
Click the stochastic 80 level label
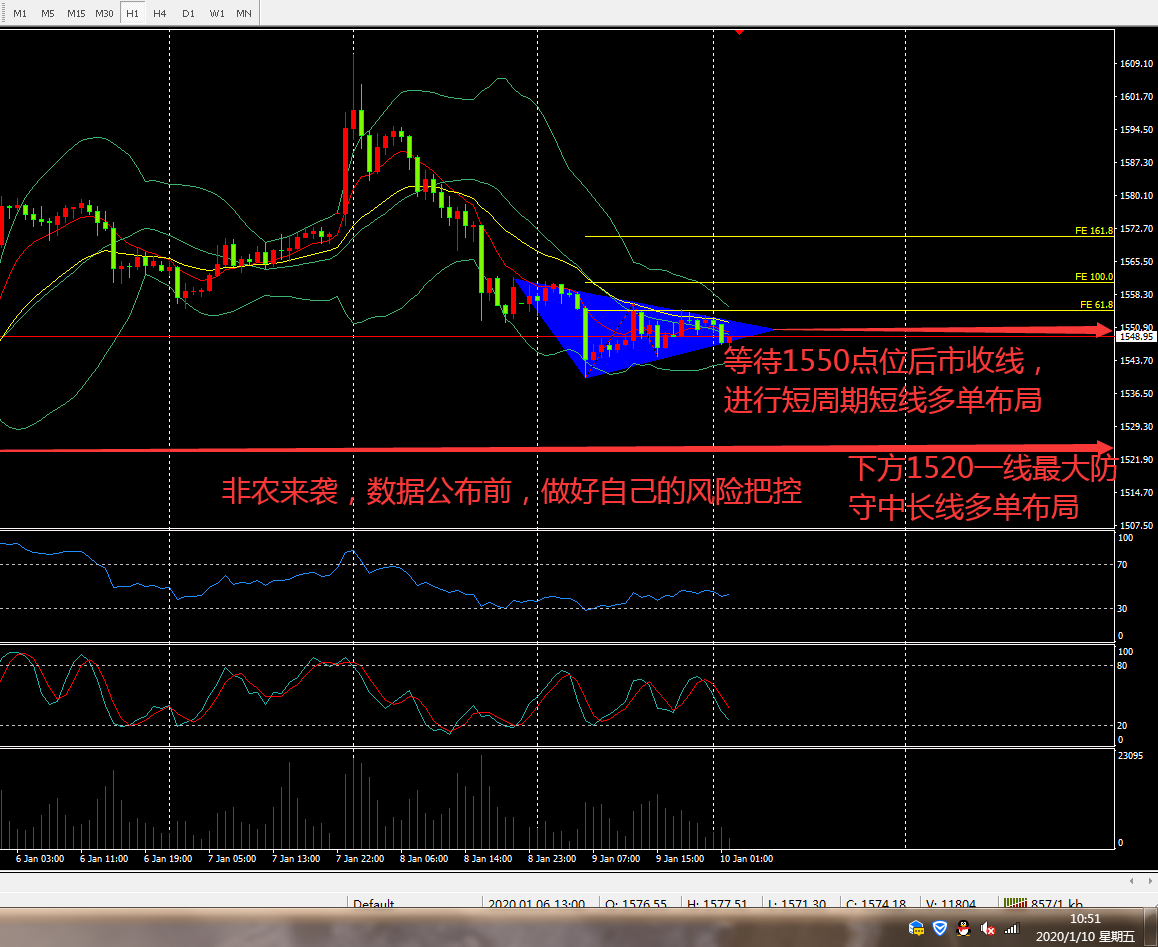coord(1123,666)
